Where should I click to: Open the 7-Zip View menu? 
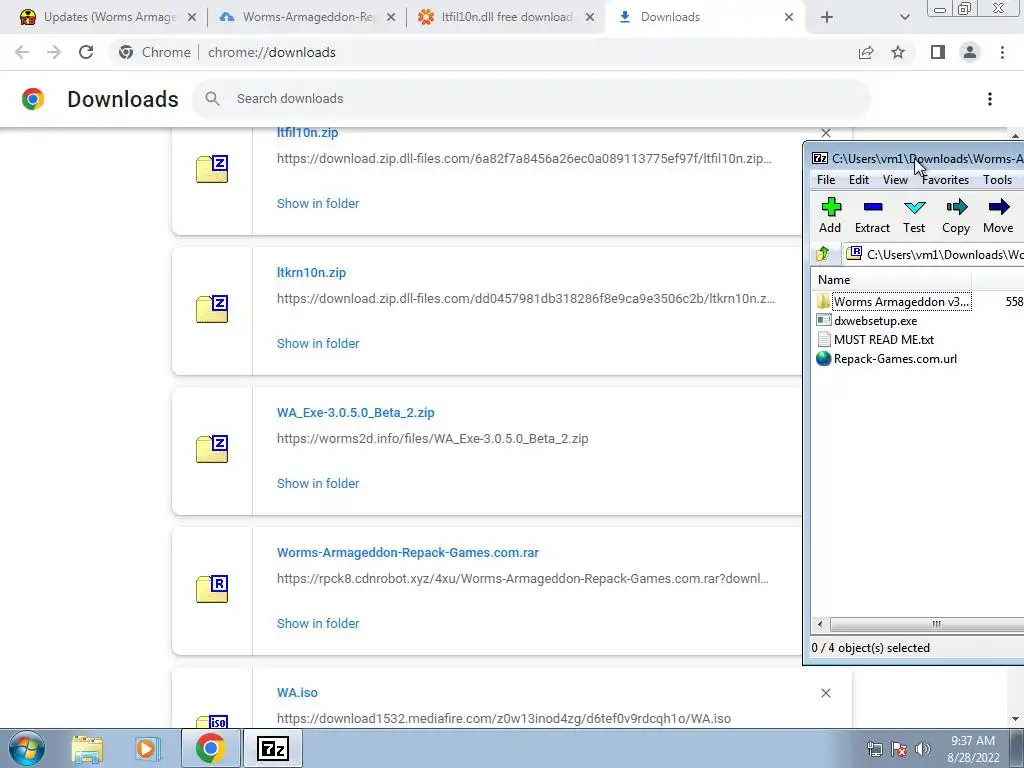895,180
